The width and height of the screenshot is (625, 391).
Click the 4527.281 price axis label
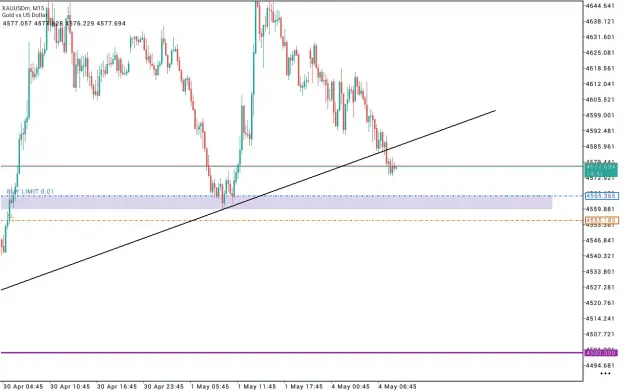(x=600, y=287)
